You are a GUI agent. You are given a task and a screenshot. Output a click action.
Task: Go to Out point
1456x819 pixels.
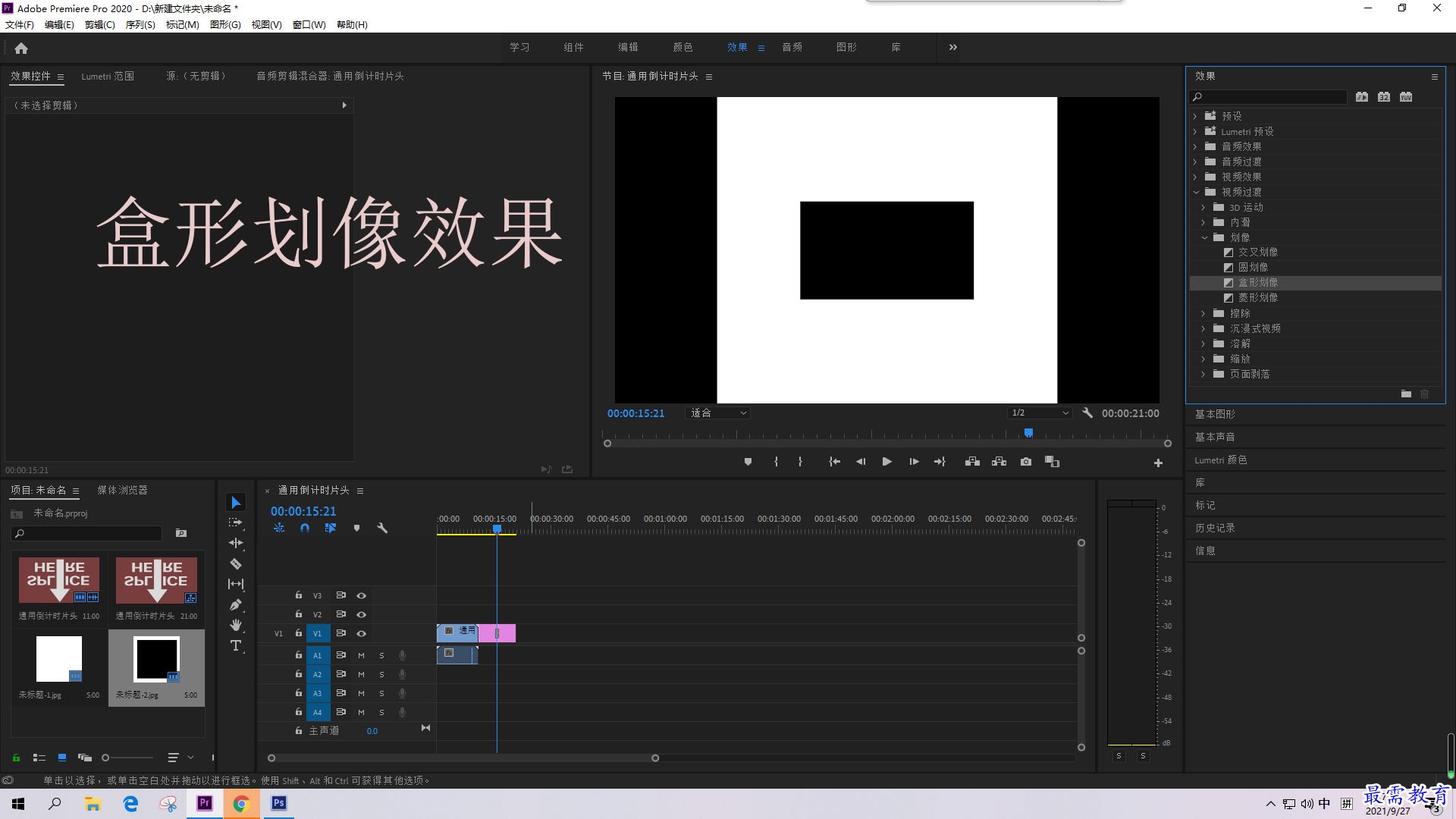[940, 462]
